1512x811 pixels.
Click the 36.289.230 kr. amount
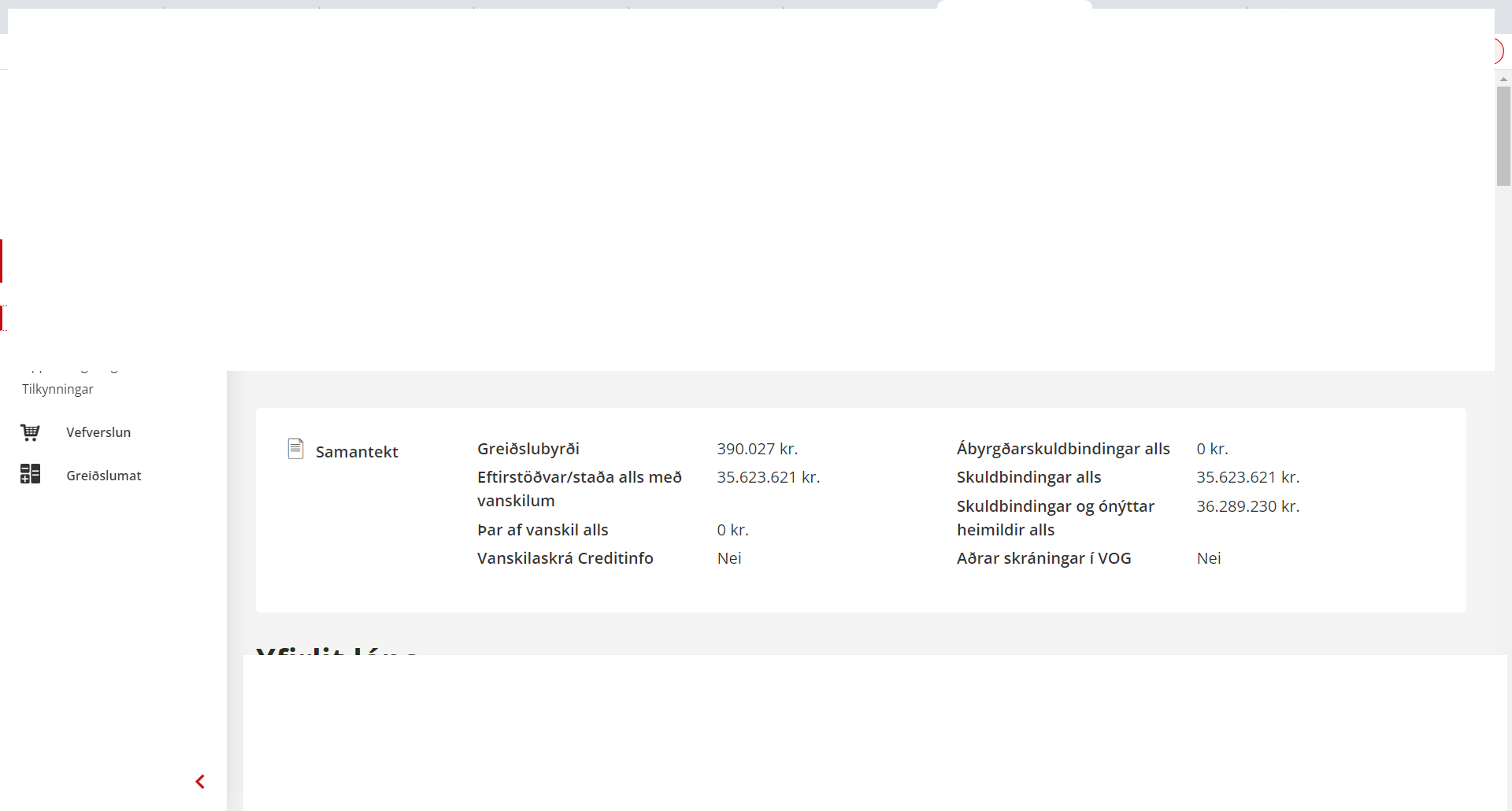click(x=1247, y=506)
